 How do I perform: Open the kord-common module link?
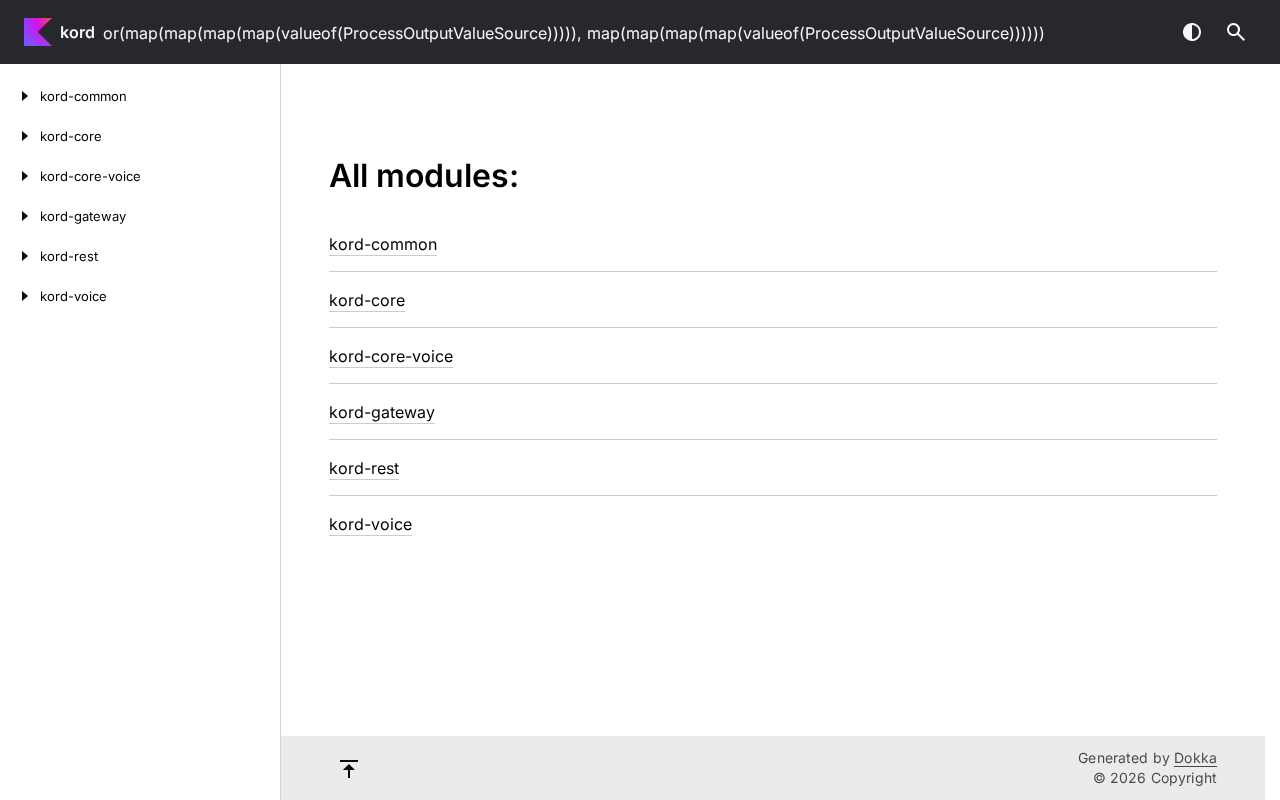tap(383, 244)
